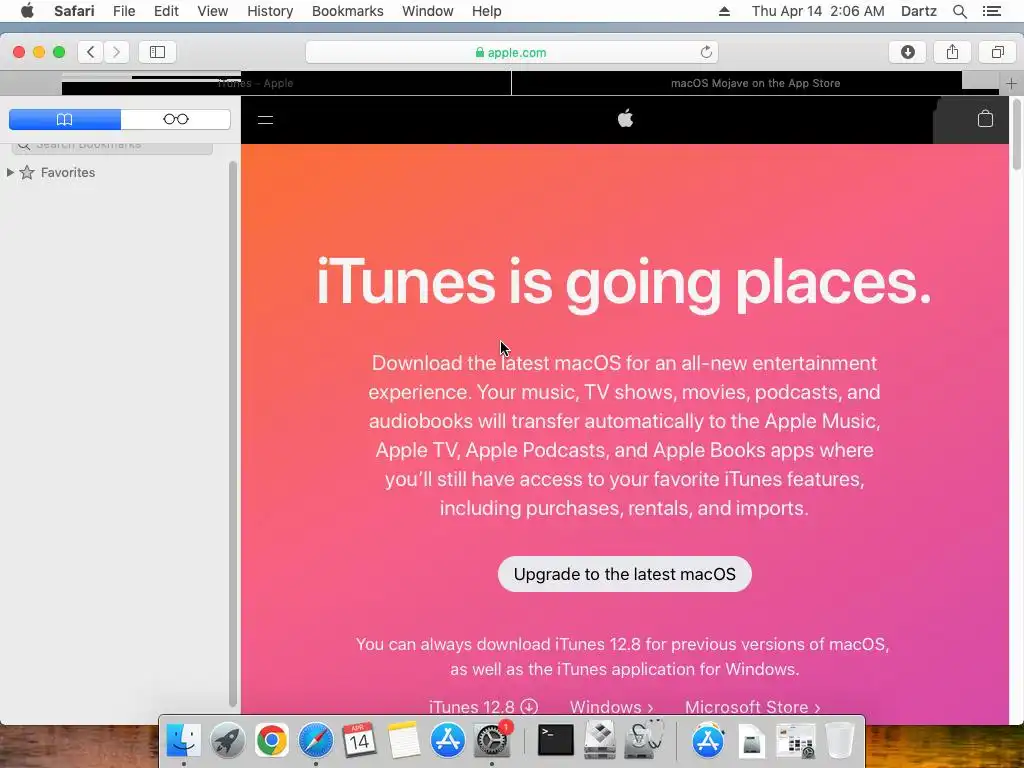Image resolution: width=1024 pixels, height=768 pixels.
Task: Open Boot Camp Assistant in Dock
Action: point(600,740)
